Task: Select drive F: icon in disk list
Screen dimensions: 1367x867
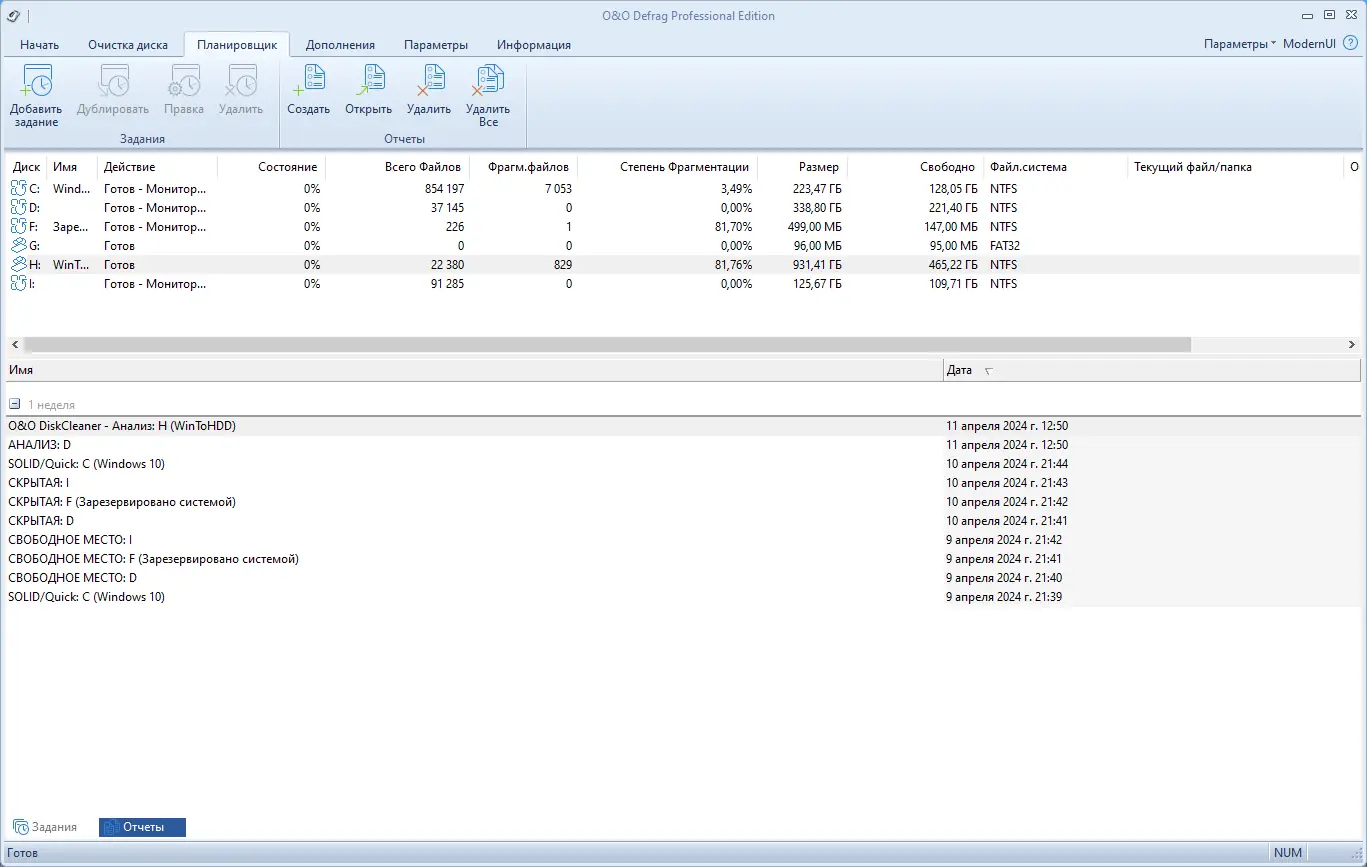Action: point(19,227)
